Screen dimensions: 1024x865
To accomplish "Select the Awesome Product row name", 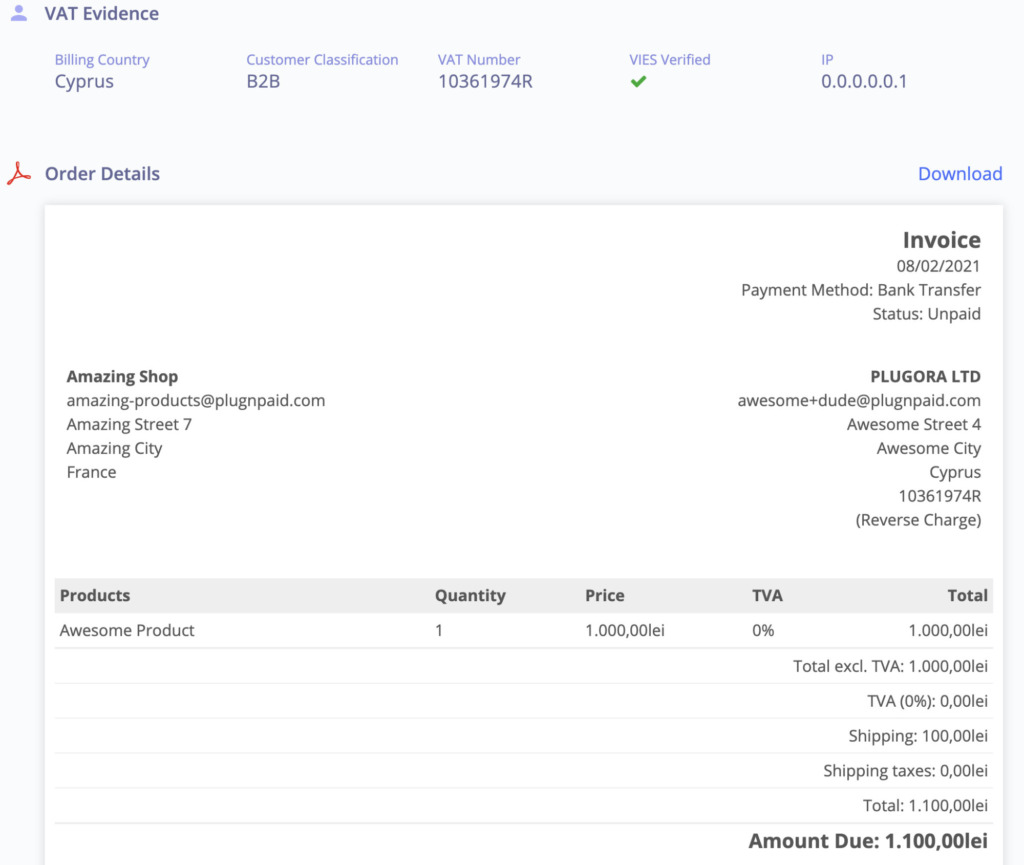I will [127, 630].
